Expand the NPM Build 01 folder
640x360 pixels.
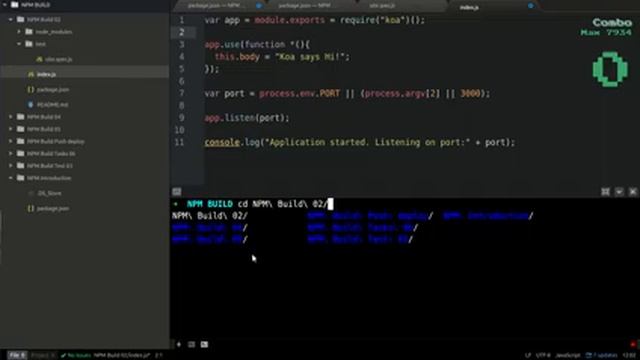tap(11, 129)
